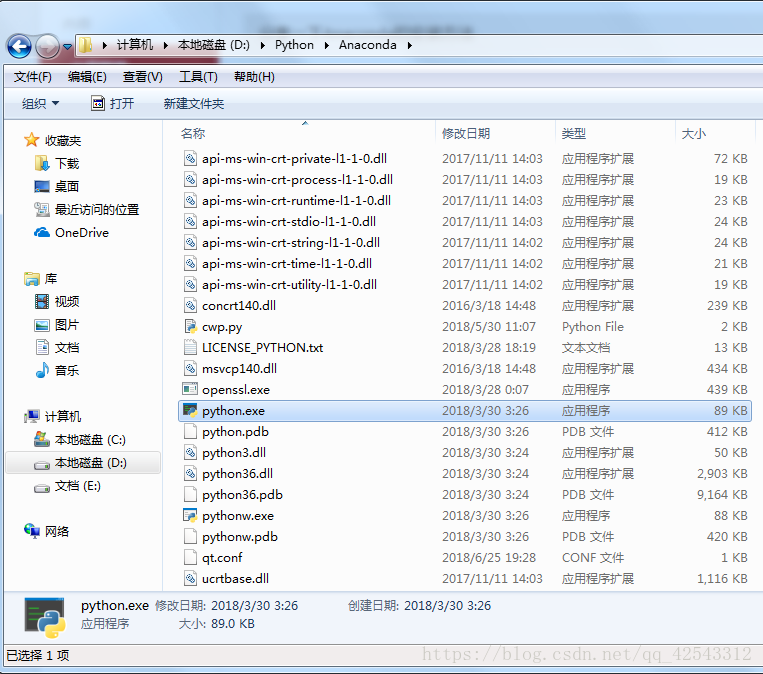Screen dimensions: 763x674
Task: Select python.exe application icon
Action: click(190, 410)
